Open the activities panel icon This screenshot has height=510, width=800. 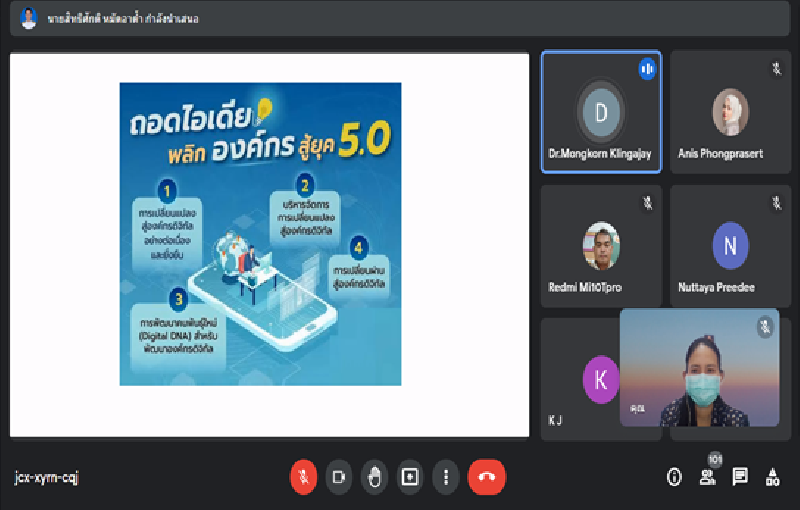772,477
